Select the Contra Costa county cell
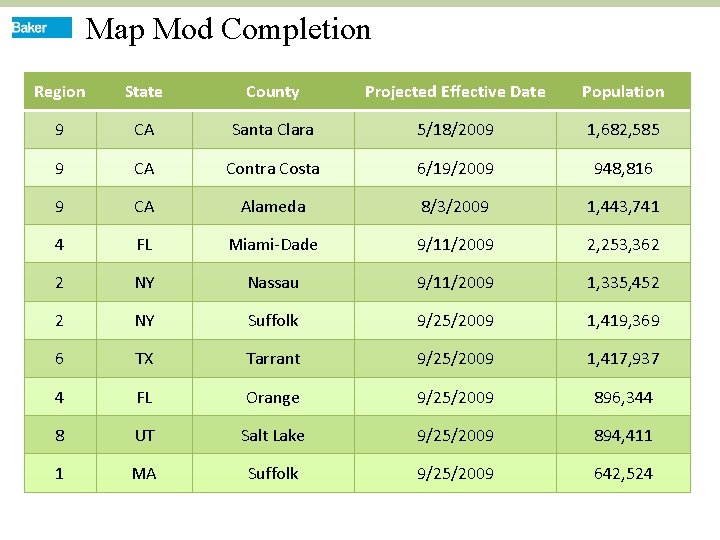 click(273, 169)
